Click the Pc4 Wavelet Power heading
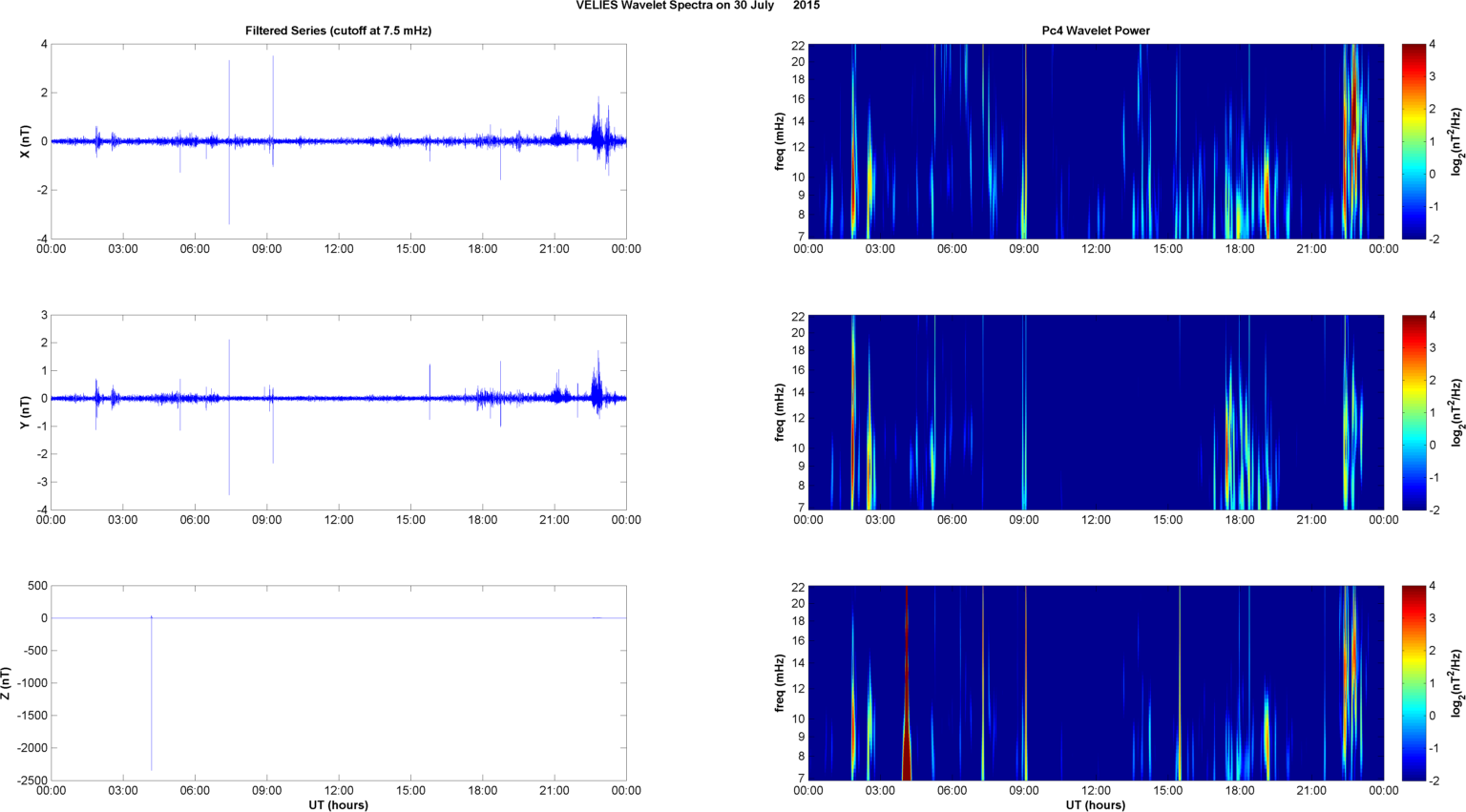1466x812 pixels. 1095,31
